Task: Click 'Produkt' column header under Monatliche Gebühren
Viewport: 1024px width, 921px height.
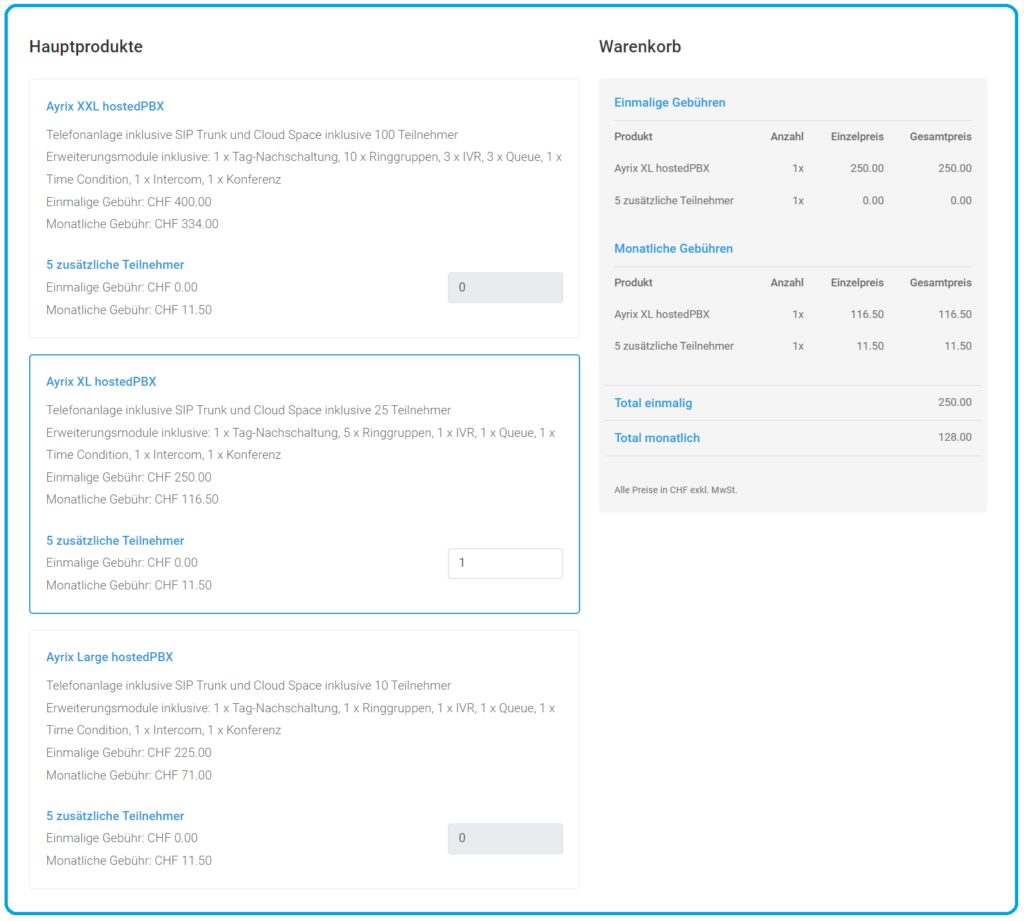Action: click(x=633, y=283)
